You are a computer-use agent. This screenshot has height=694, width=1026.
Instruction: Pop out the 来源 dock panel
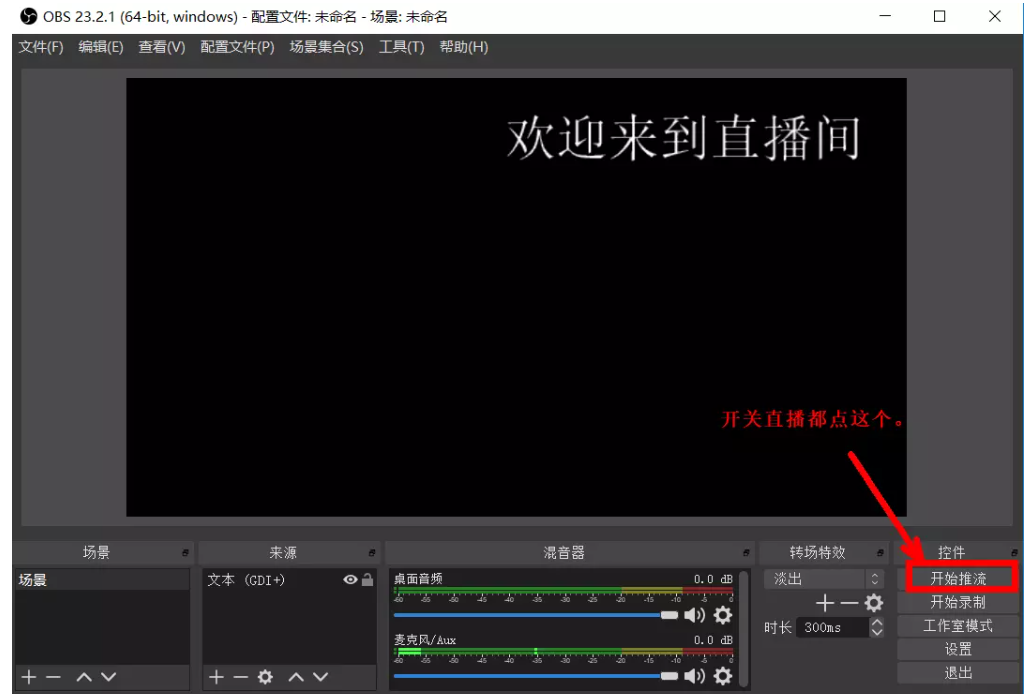click(372, 553)
